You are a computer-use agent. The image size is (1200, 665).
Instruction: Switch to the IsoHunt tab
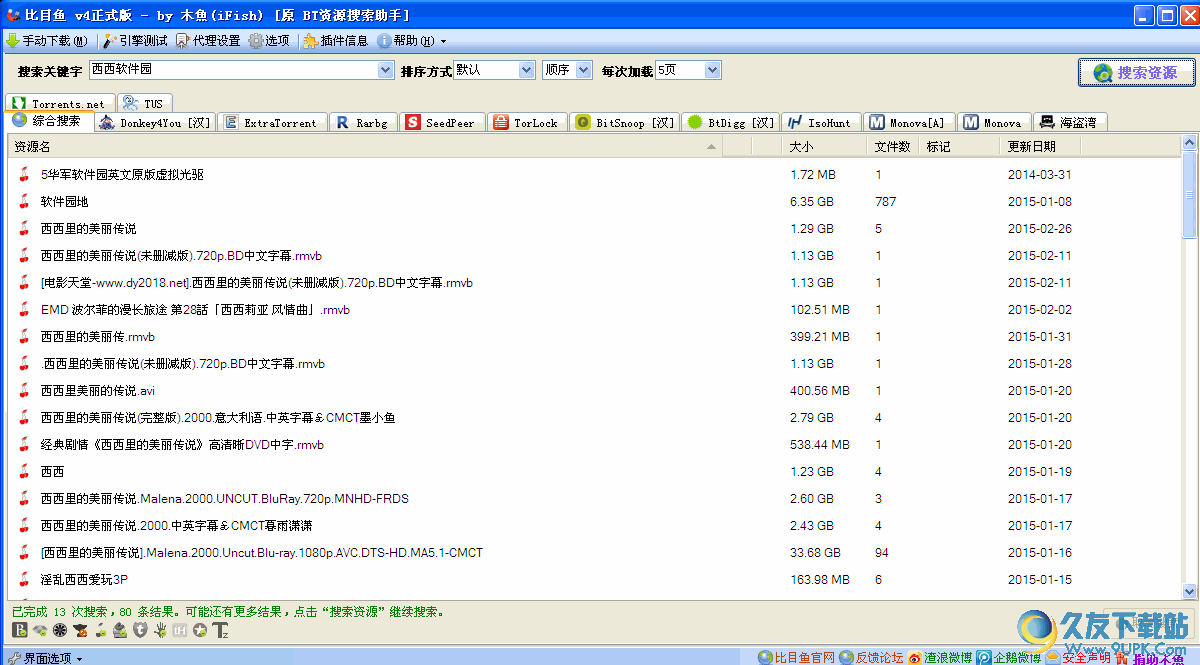820,122
